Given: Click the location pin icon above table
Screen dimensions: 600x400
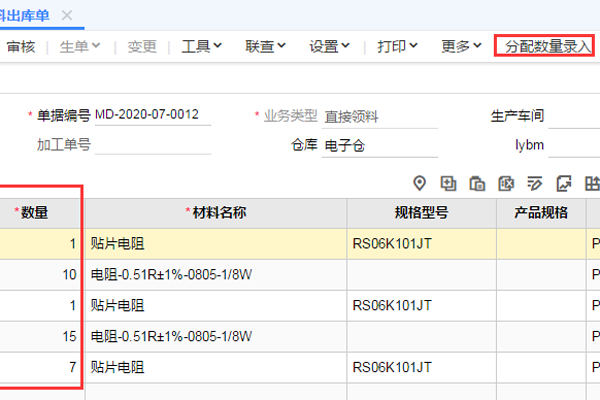Looking at the screenshot, I should (x=420, y=183).
